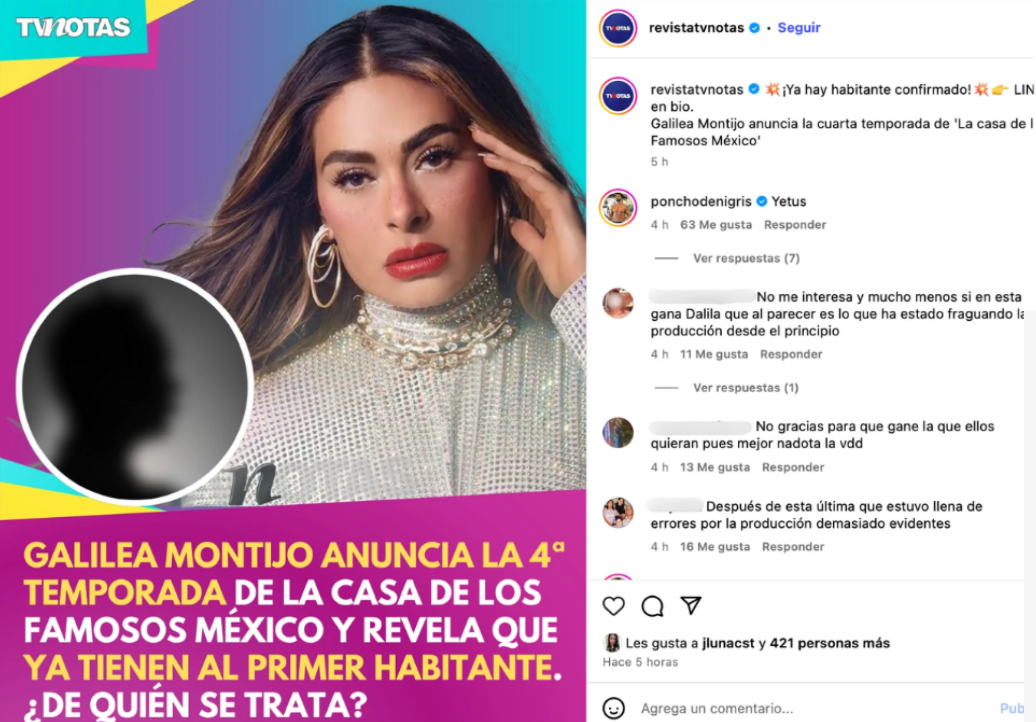Open comments via speech bubble icon

652,606
